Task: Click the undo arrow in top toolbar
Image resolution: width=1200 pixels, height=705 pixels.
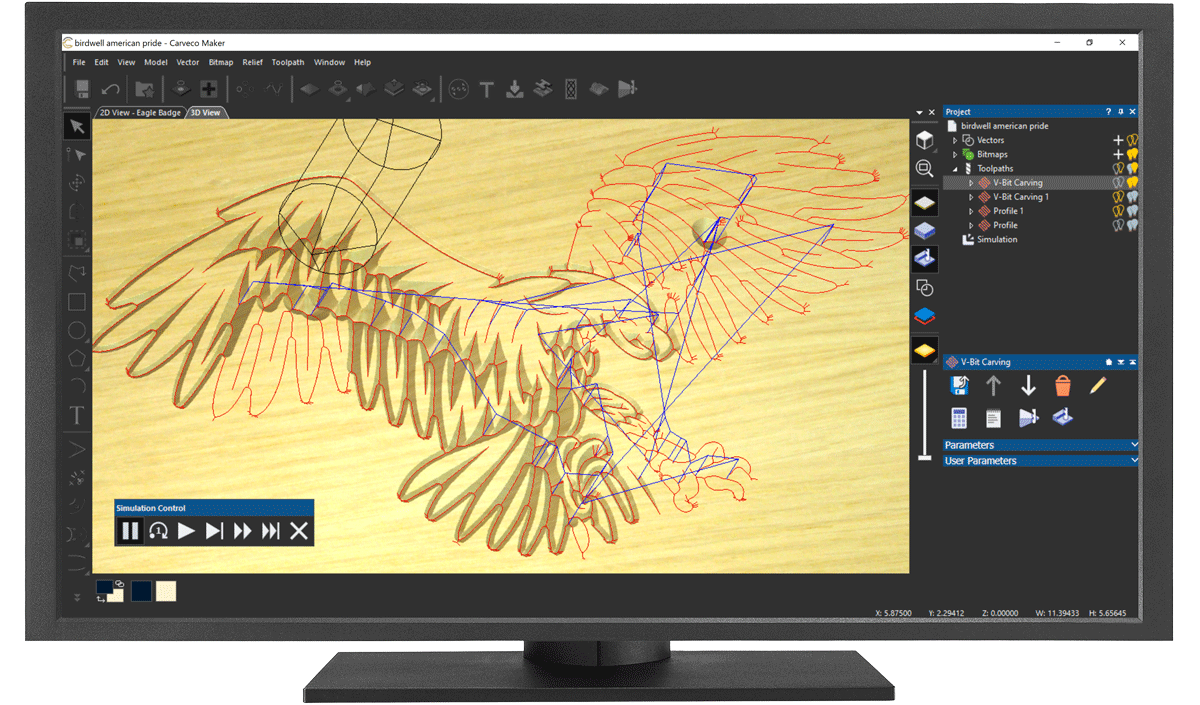Action: coord(110,90)
